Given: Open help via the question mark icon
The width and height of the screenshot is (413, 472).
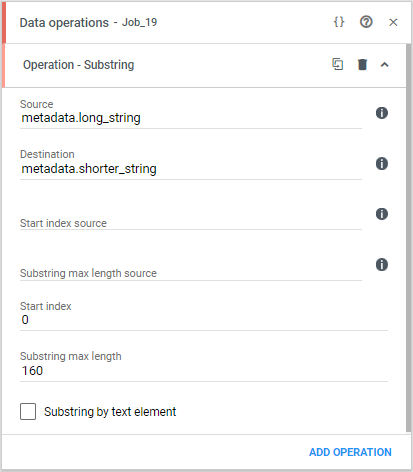Looking at the screenshot, I should tap(366, 22).
